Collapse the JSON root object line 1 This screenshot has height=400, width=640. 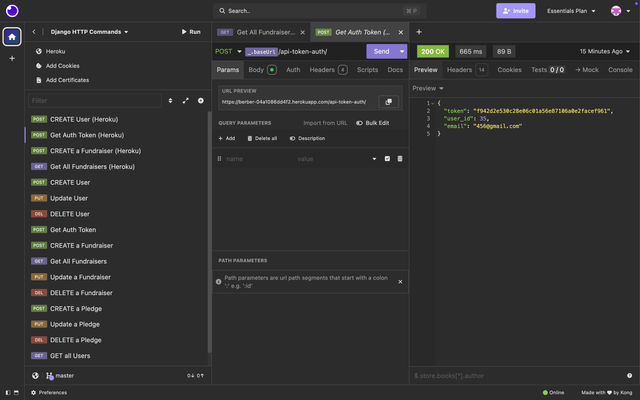pos(433,103)
